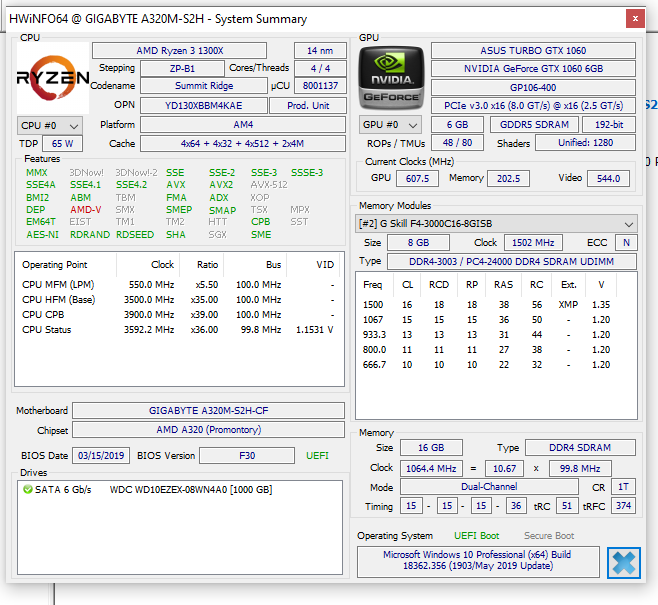Viewport: 658px width, 605px height.
Task: Click the 65 W TDP field
Action: click(63, 143)
